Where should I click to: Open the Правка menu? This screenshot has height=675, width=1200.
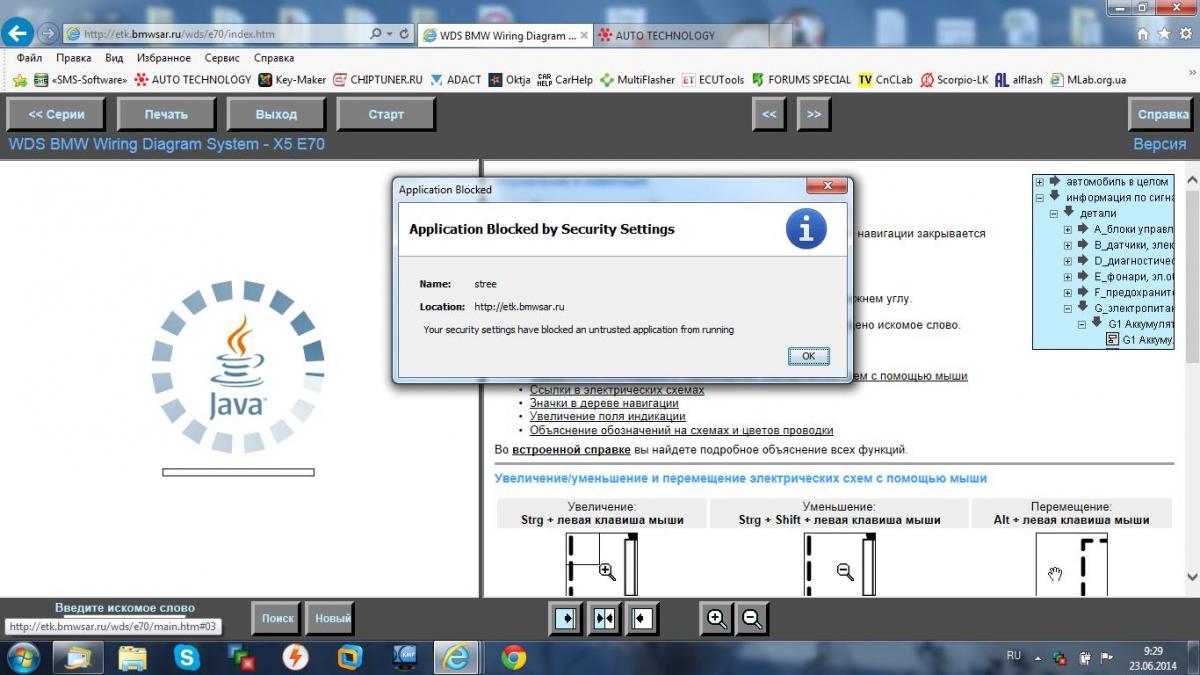pyautogui.click(x=74, y=58)
